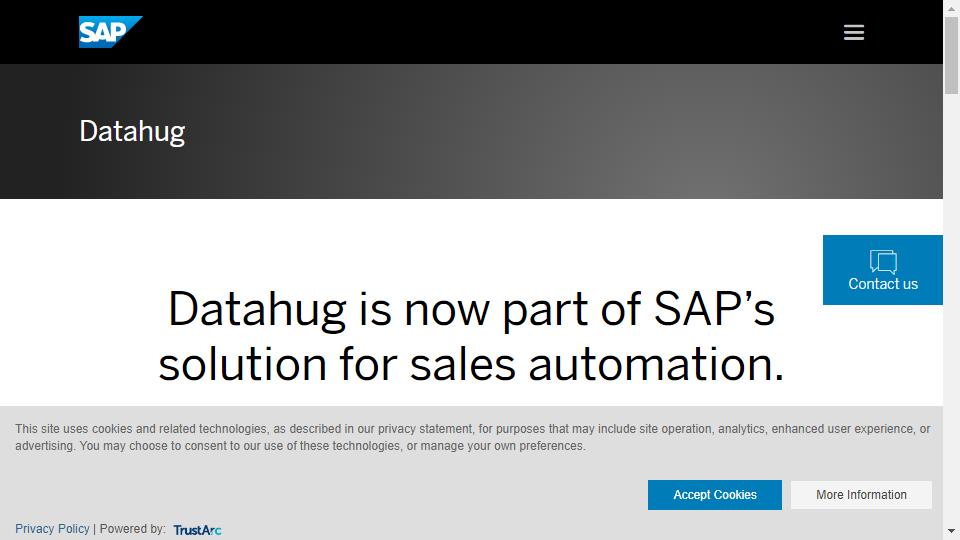
Task: Open the Privacy Policy link
Action: (52, 528)
